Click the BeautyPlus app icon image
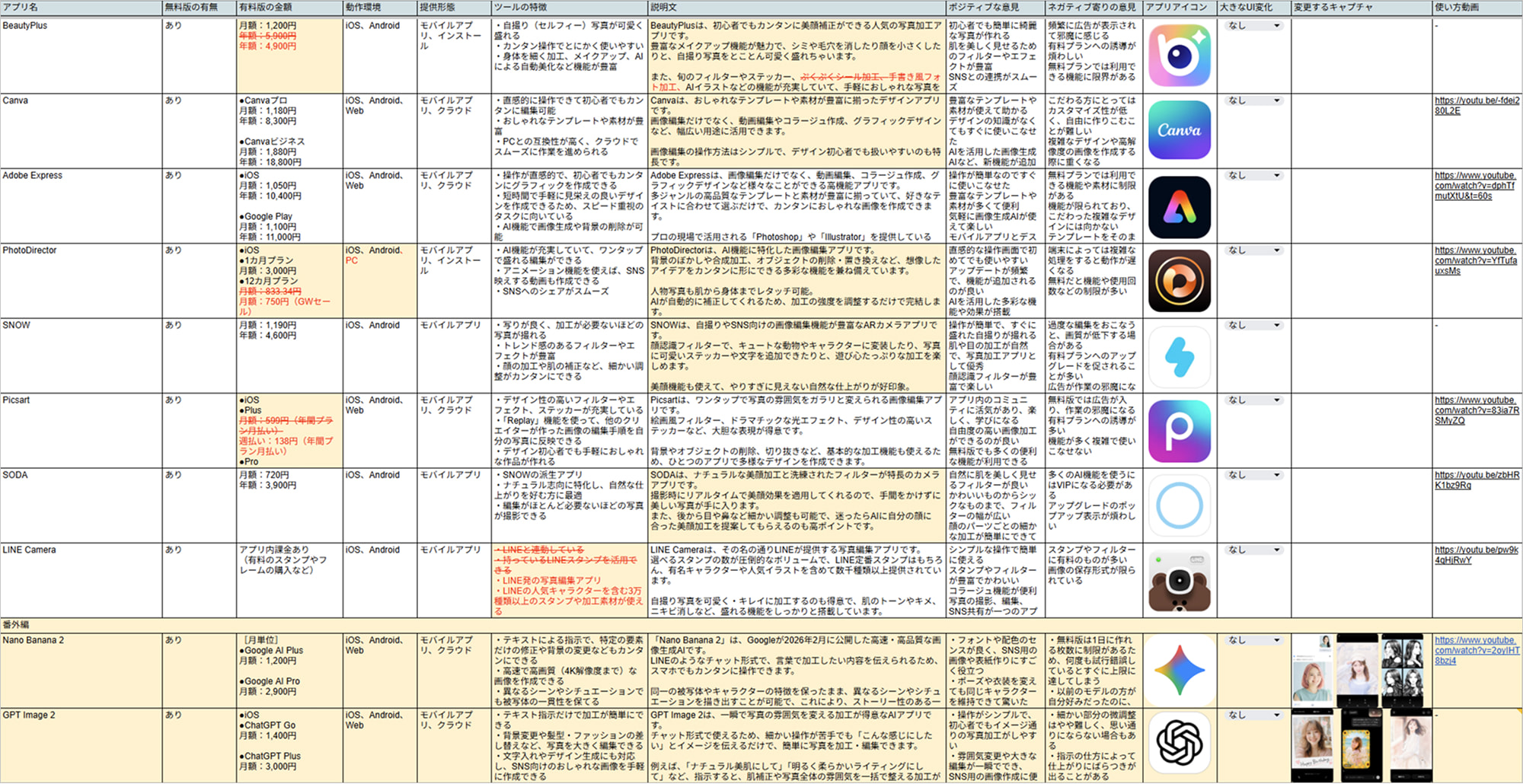 [1180, 56]
